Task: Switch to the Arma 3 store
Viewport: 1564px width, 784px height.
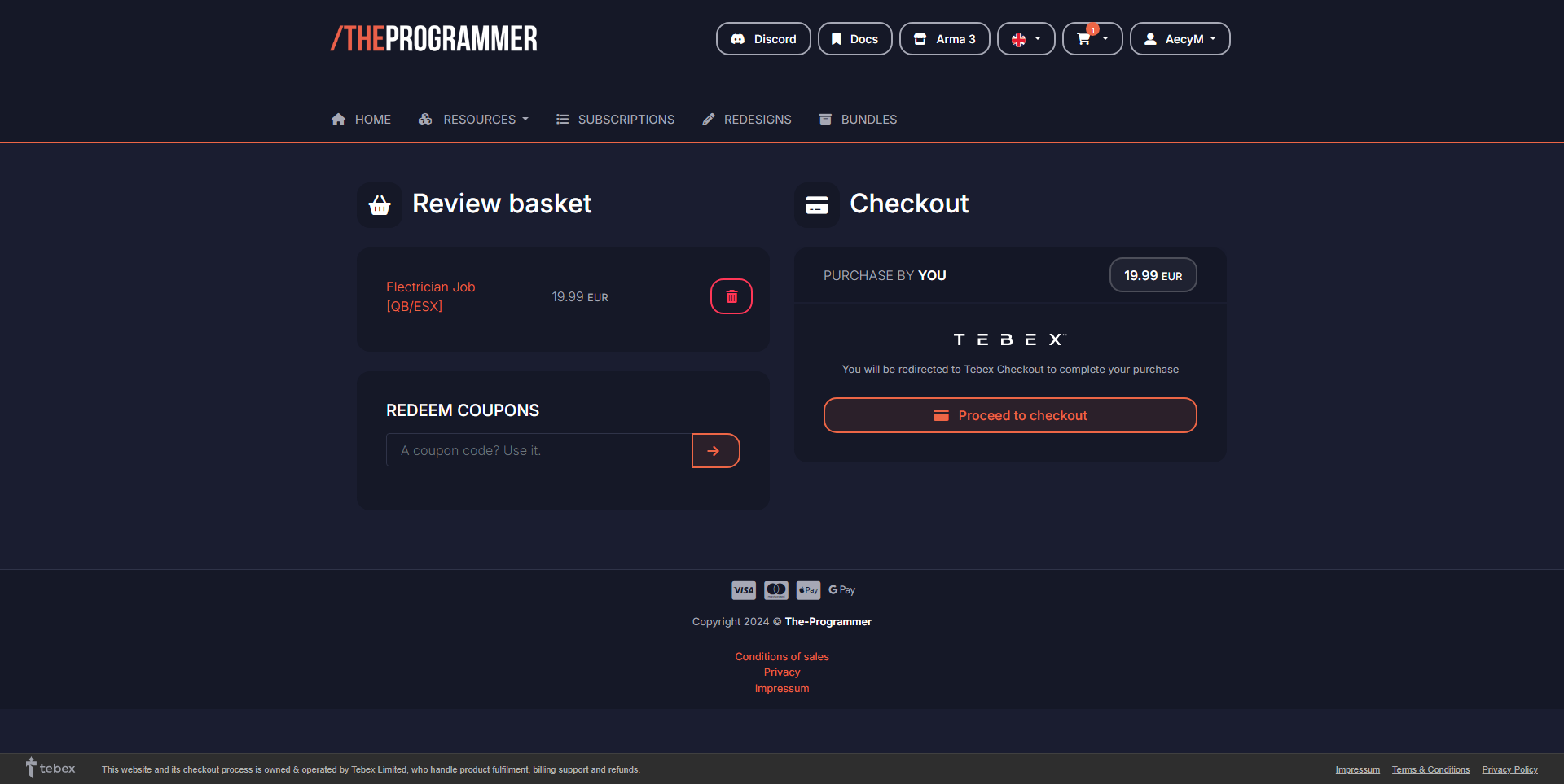Action: [944, 39]
